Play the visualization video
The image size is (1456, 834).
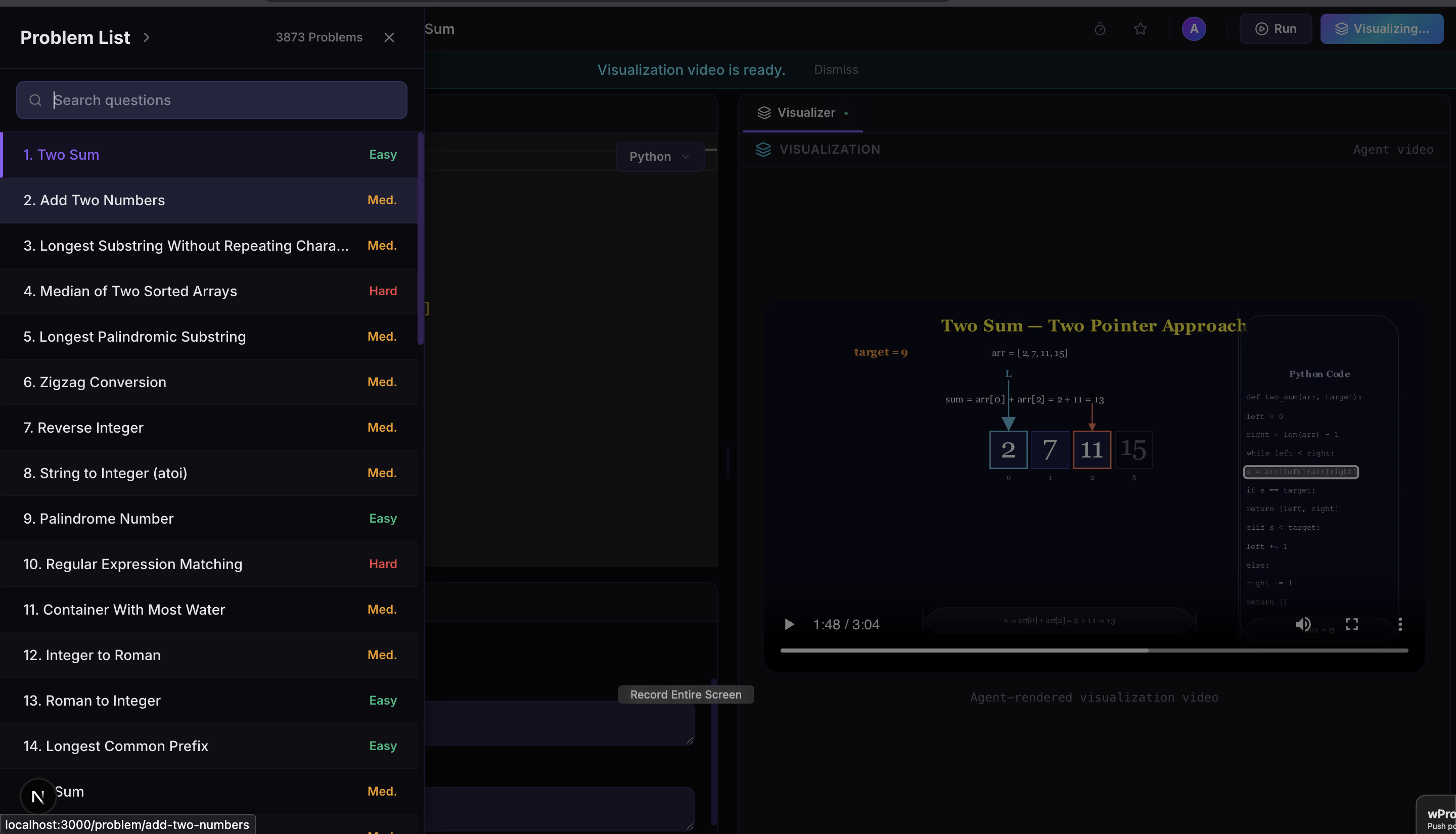(x=789, y=624)
